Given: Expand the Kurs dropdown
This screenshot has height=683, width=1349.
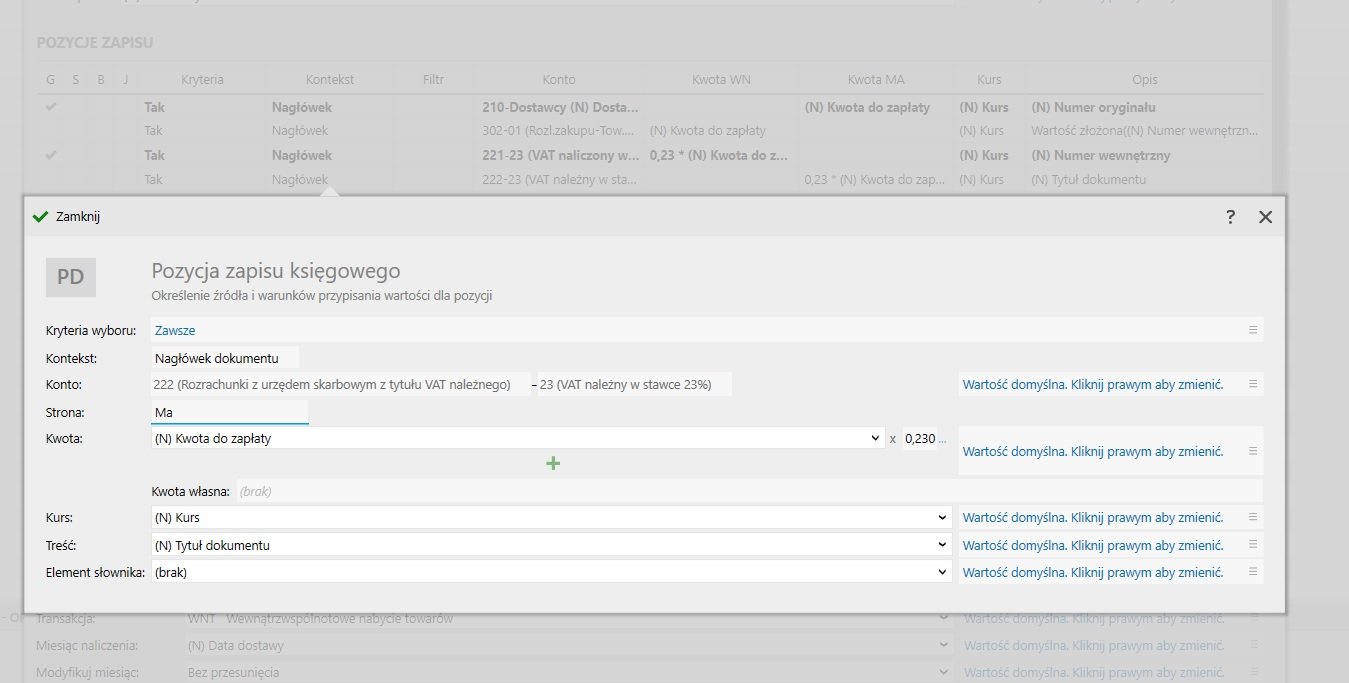Looking at the screenshot, I should [941, 518].
